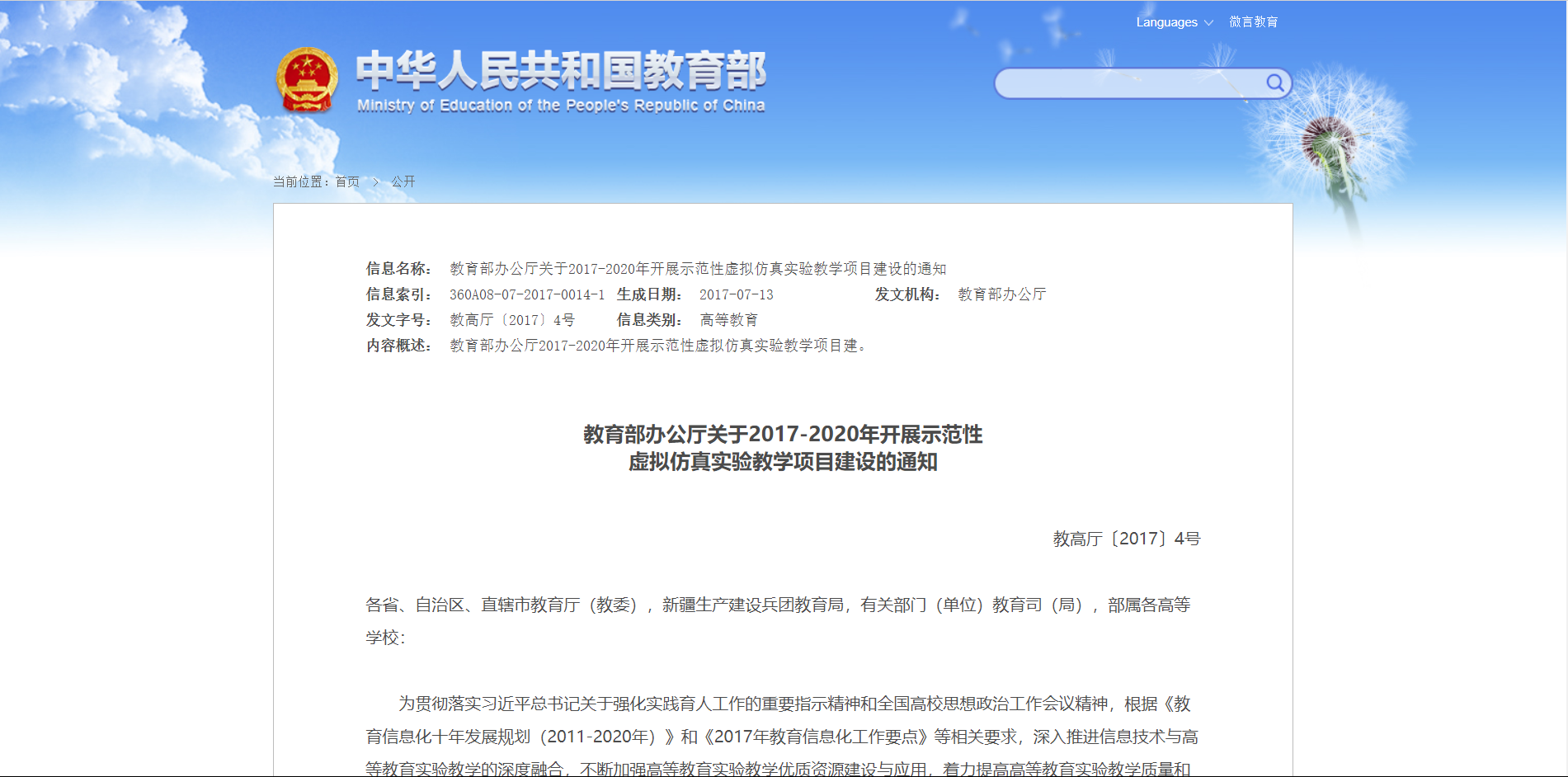Click the 内容概述 summary text
Viewport: 1568px width, 777px height.
(657, 346)
